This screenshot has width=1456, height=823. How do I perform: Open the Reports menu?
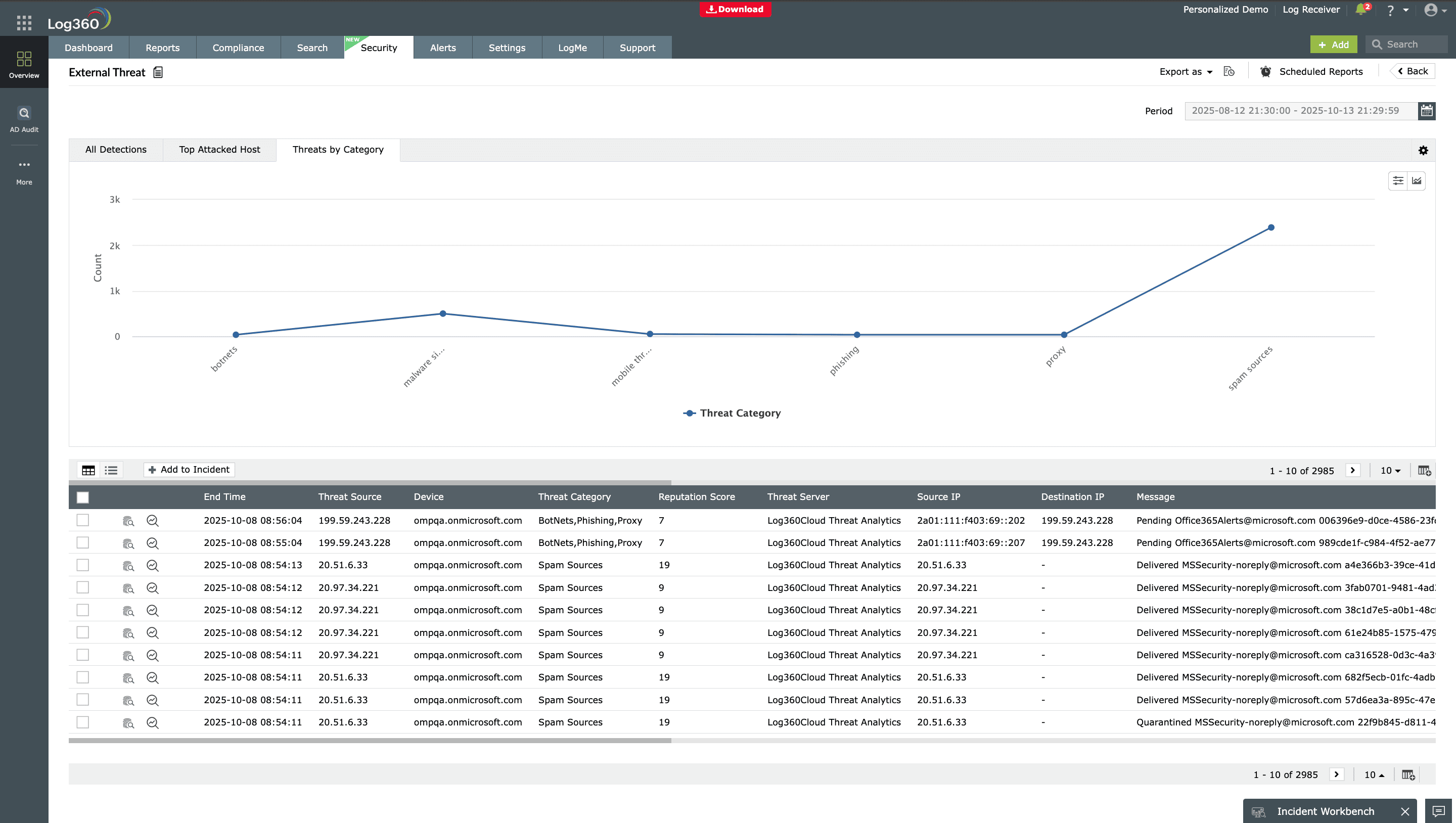pyautogui.click(x=162, y=48)
